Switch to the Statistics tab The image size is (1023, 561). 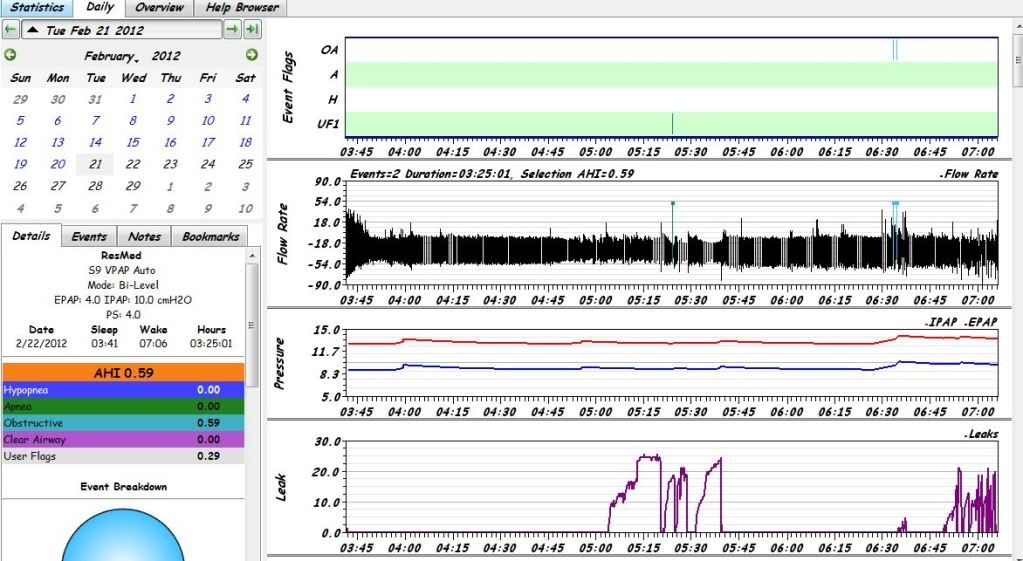(37, 8)
